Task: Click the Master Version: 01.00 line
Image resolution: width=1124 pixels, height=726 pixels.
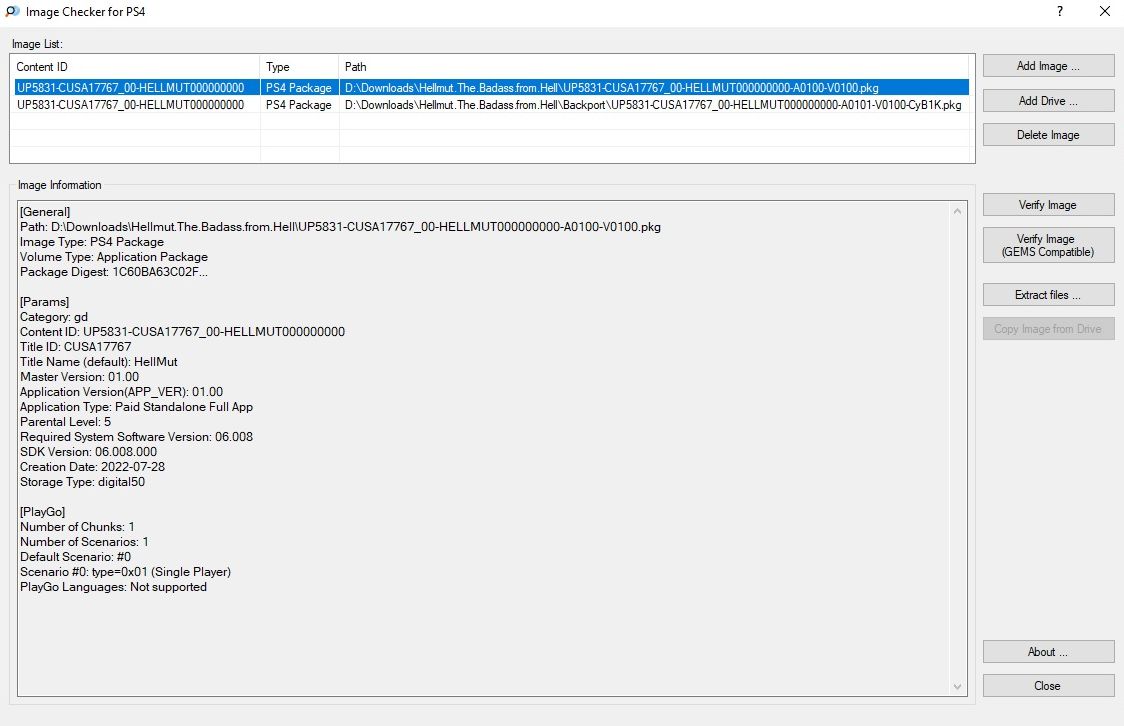Action: (80, 377)
